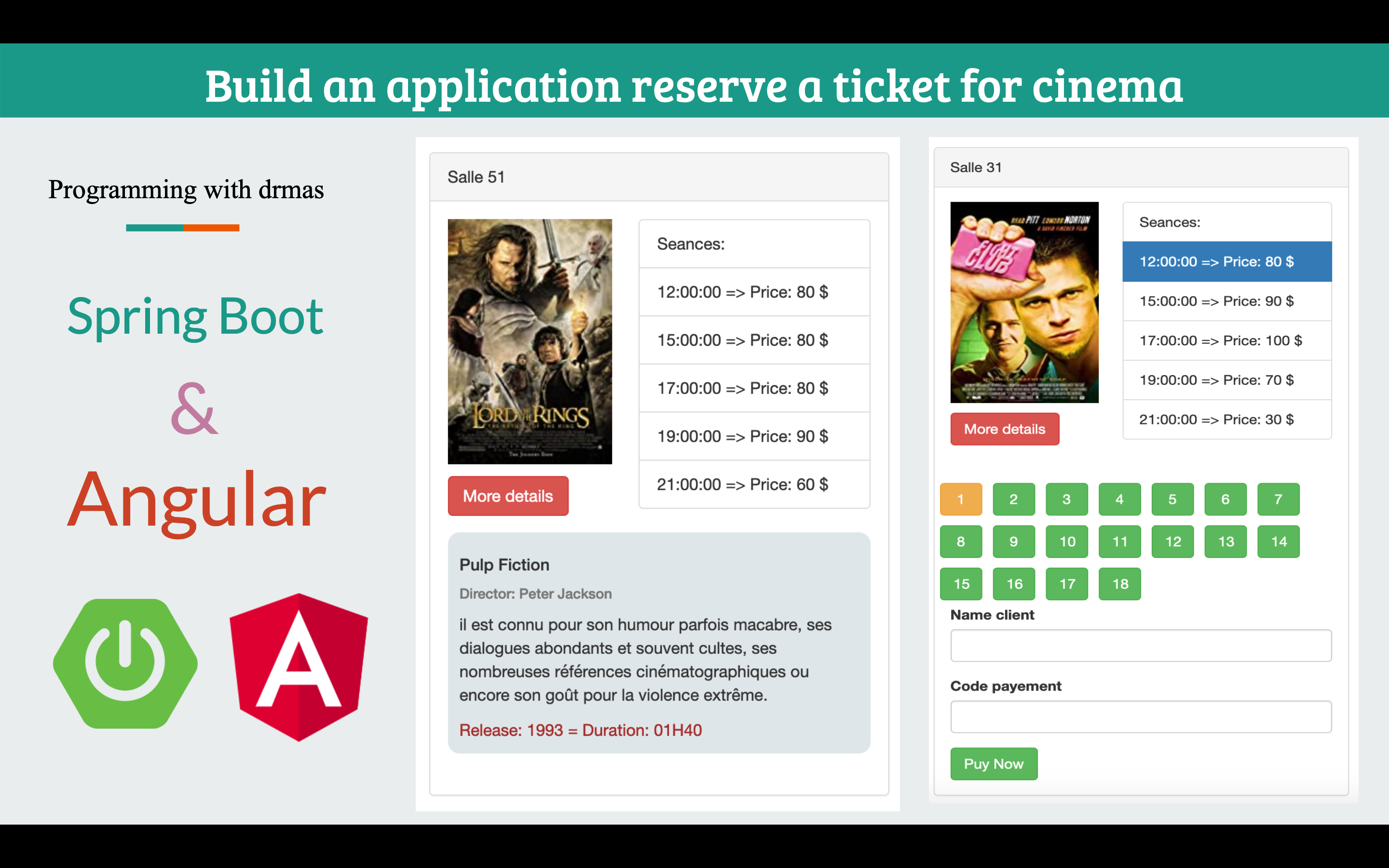Select the orange seat number 1
This screenshot has width=1389, height=868.
point(961,499)
